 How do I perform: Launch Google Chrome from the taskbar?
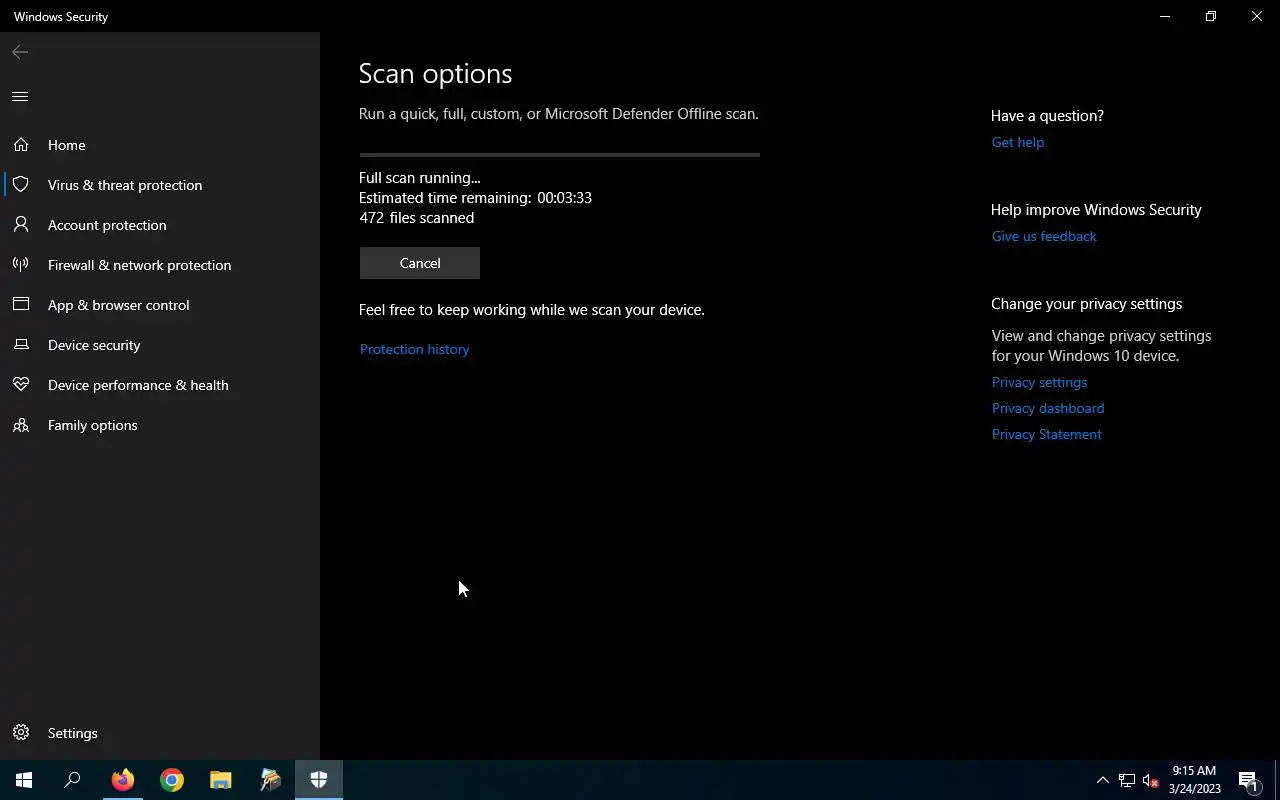[x=172, y=780]
